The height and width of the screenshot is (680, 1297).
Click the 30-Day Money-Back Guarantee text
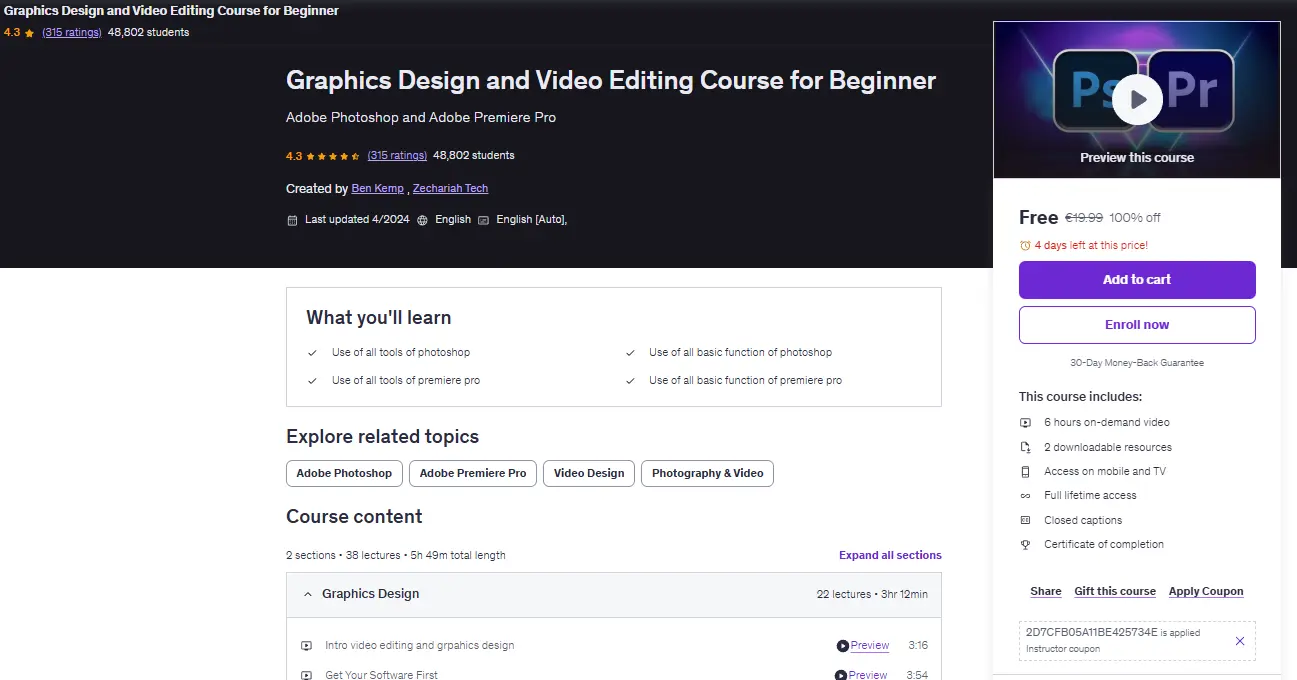click(1137, 363)
